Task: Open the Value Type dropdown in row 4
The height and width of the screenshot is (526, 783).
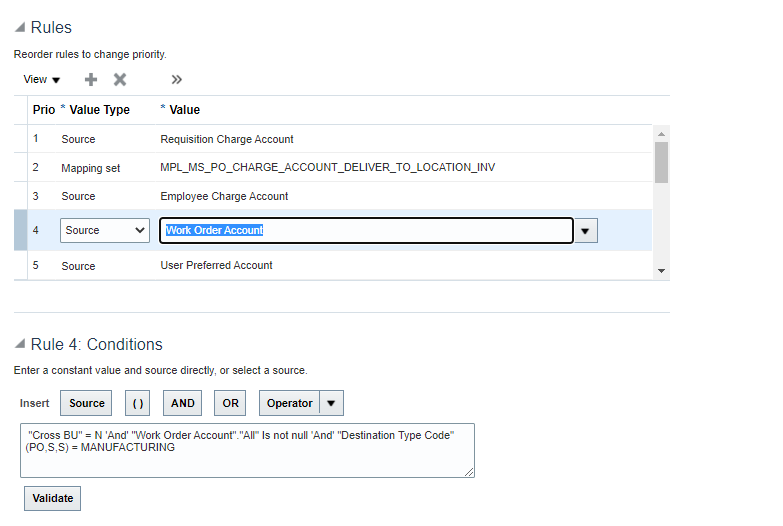Action: 105,230
